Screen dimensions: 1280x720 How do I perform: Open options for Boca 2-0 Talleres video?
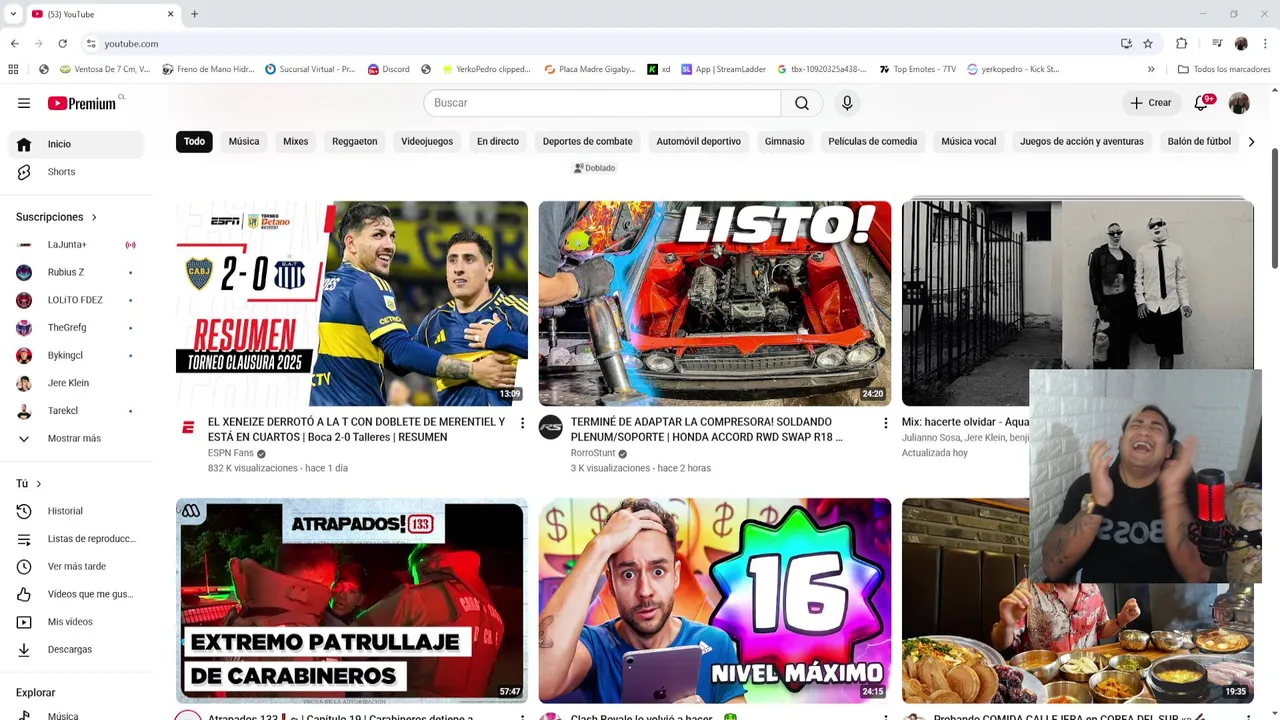[522, 424]
